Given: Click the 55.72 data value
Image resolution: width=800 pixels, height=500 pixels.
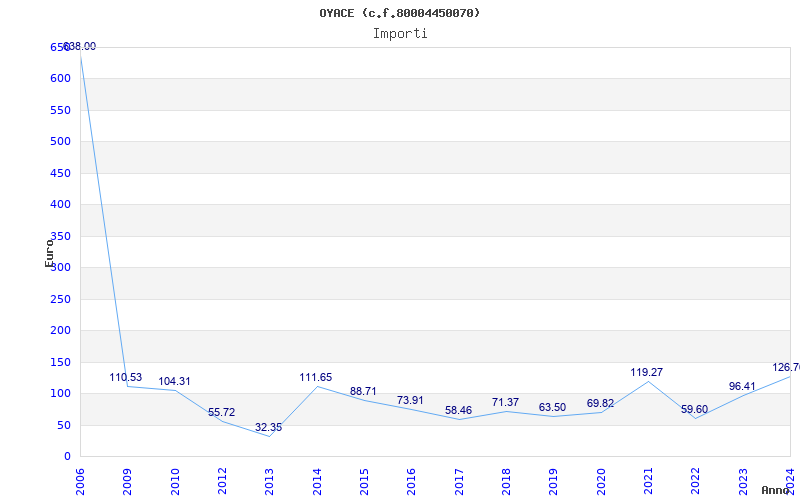Looking at the screenshot, I should [x=221, y=412].
